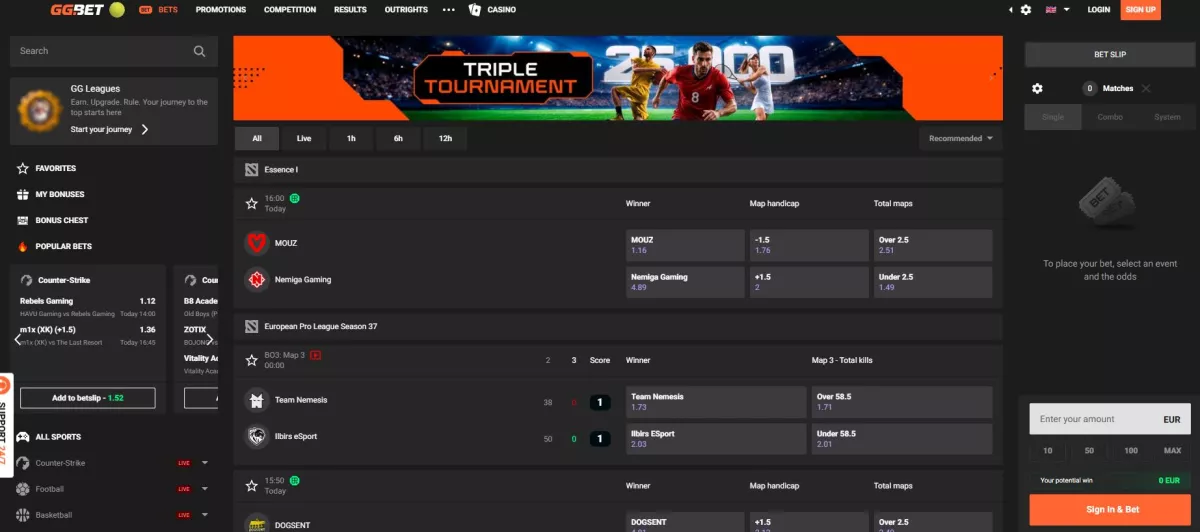The height and width of the screenshot is (532, 1200).
Task: Click the Popular Bets flame icon
Action: point(23,246)
